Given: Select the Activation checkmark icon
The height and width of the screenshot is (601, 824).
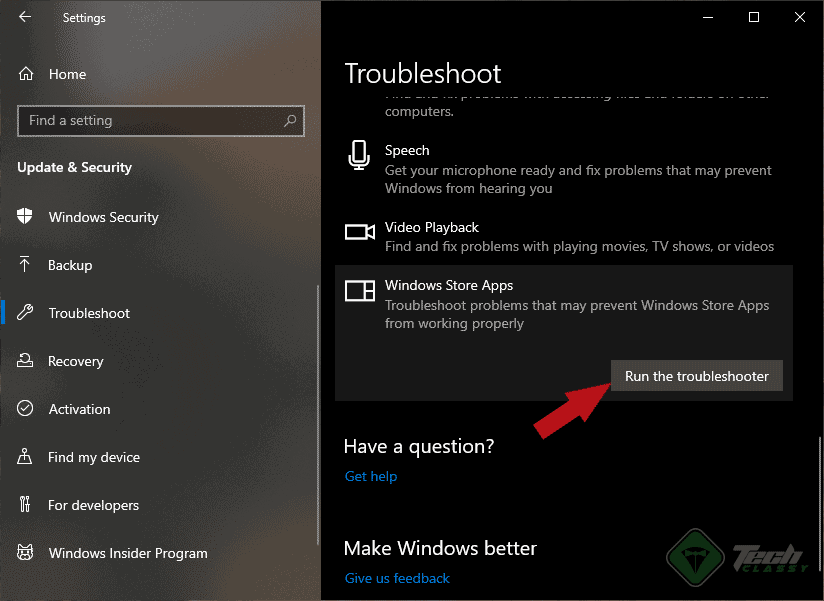Looking at the screenshot, I should [24, 409].
